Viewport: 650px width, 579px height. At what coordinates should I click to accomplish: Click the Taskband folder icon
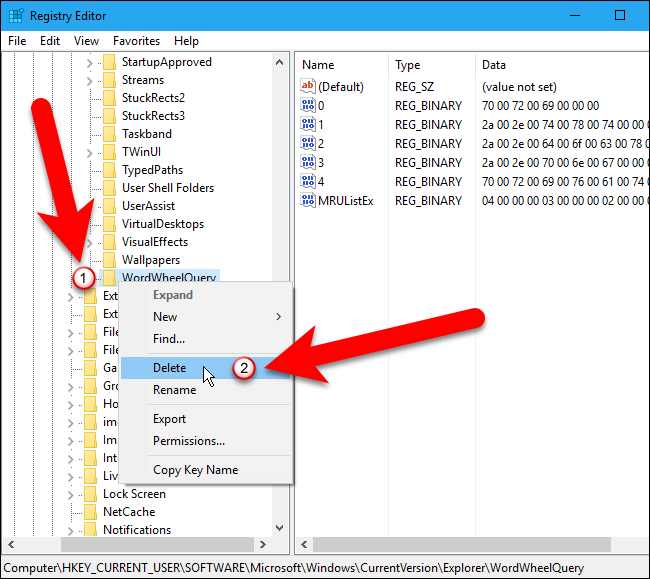[109, 134]
